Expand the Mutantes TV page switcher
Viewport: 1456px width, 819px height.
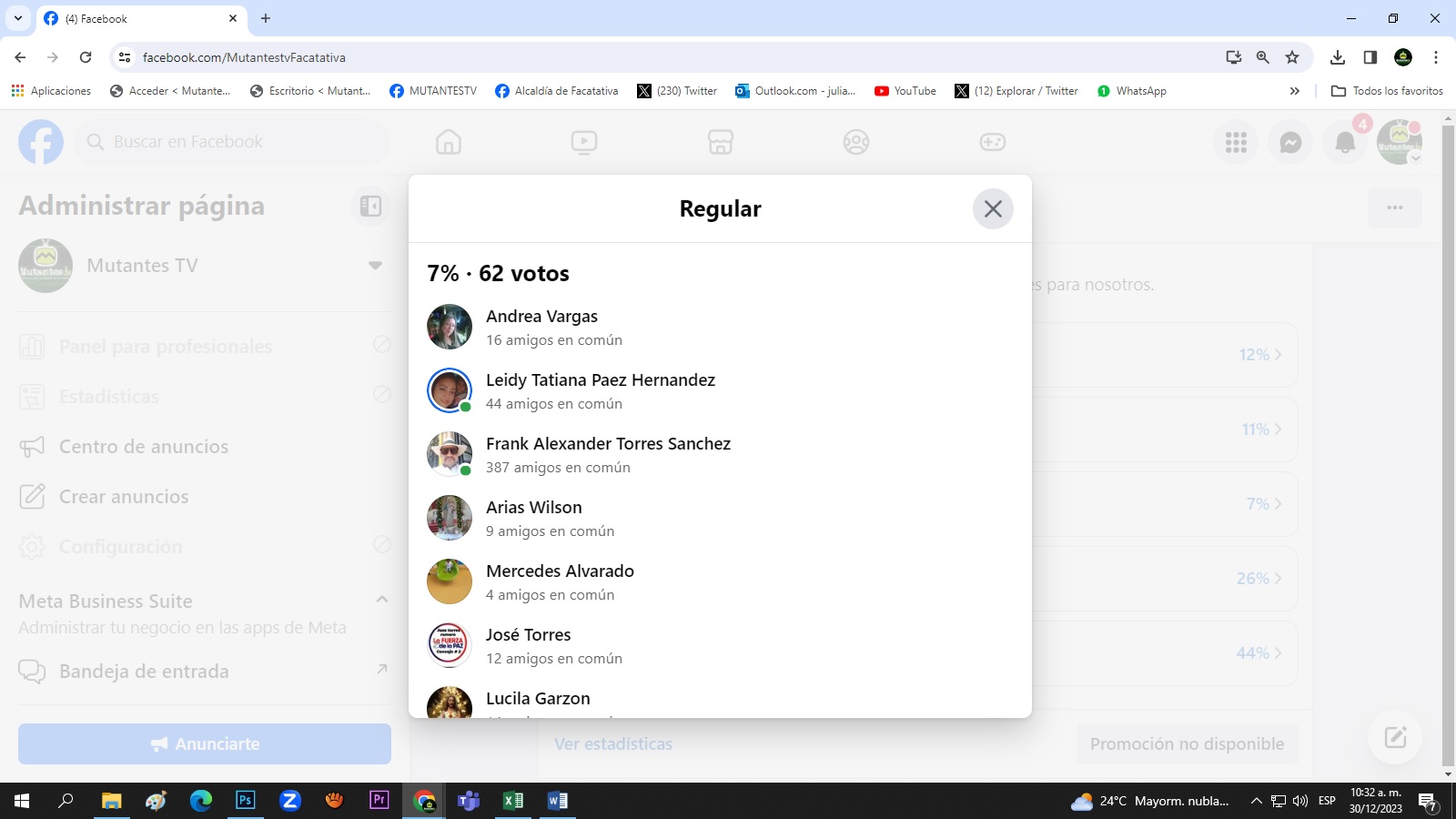click(x=375, y=266)
